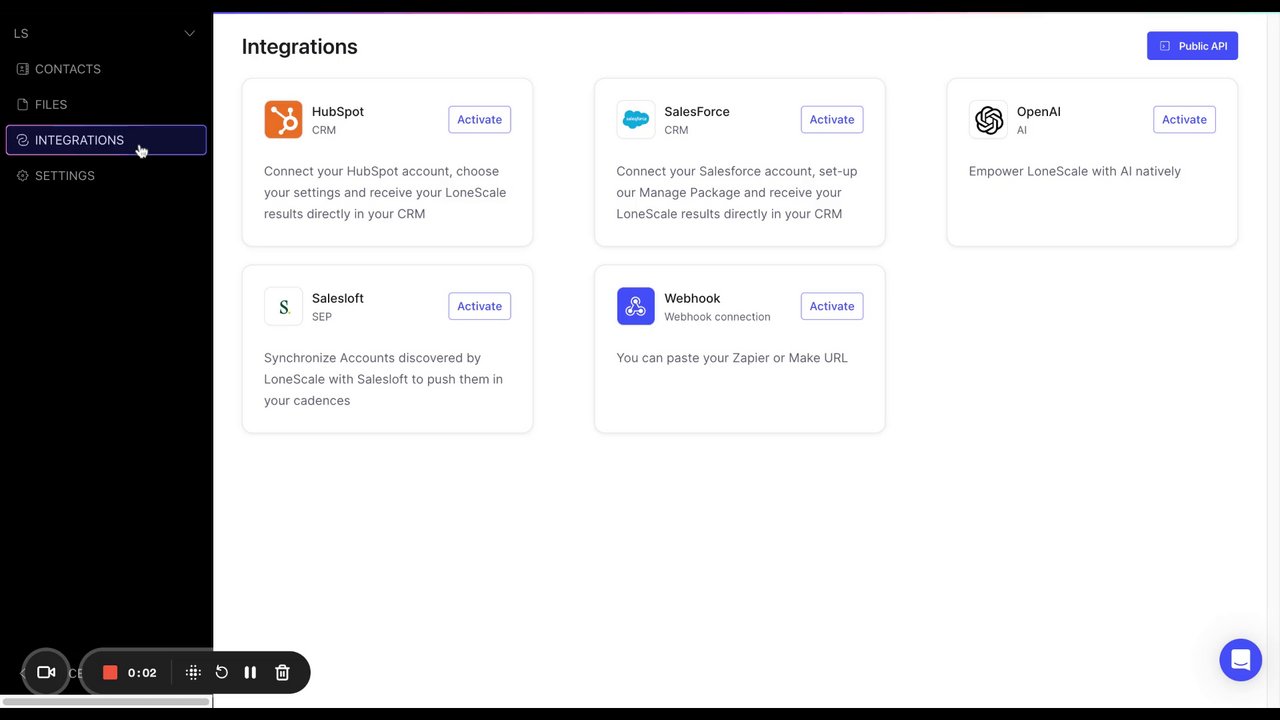The height and width of the screenshot is (720, 1280).
Task: Click 'Empower LoneScale with AI natively' text
Action: (1075, 171)
